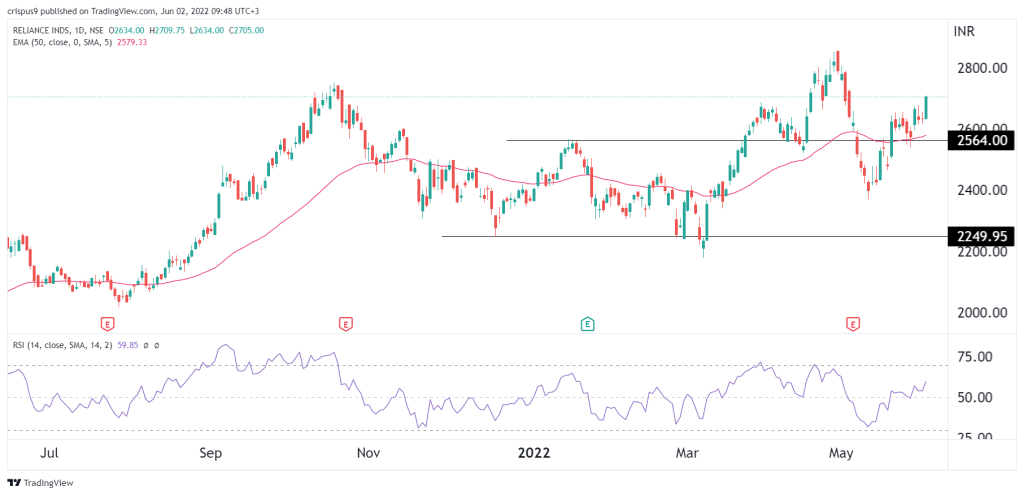Click the green earnings E marker

pos(588,323)
